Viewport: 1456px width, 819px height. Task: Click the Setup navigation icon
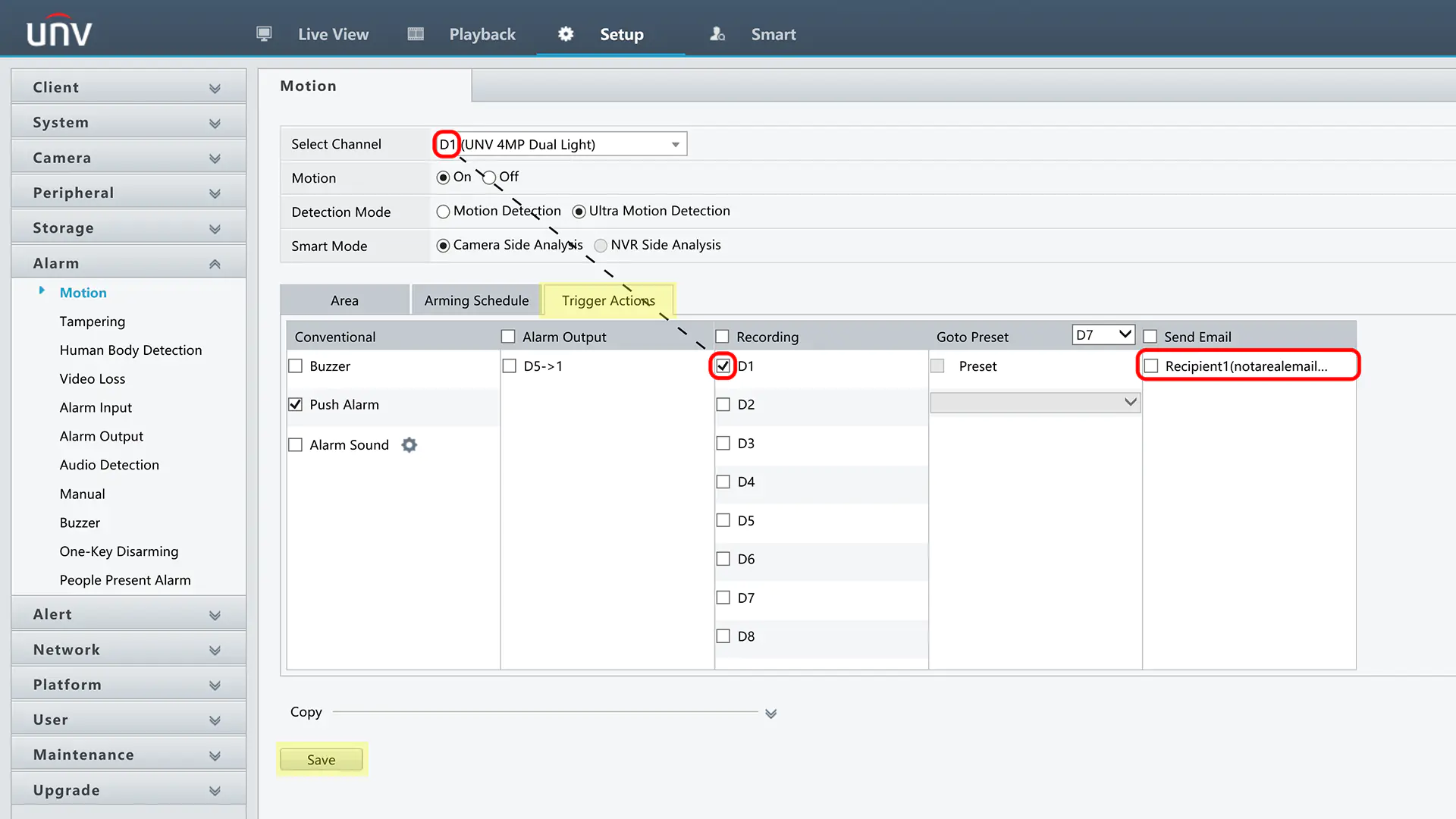(x=565, y=33)
